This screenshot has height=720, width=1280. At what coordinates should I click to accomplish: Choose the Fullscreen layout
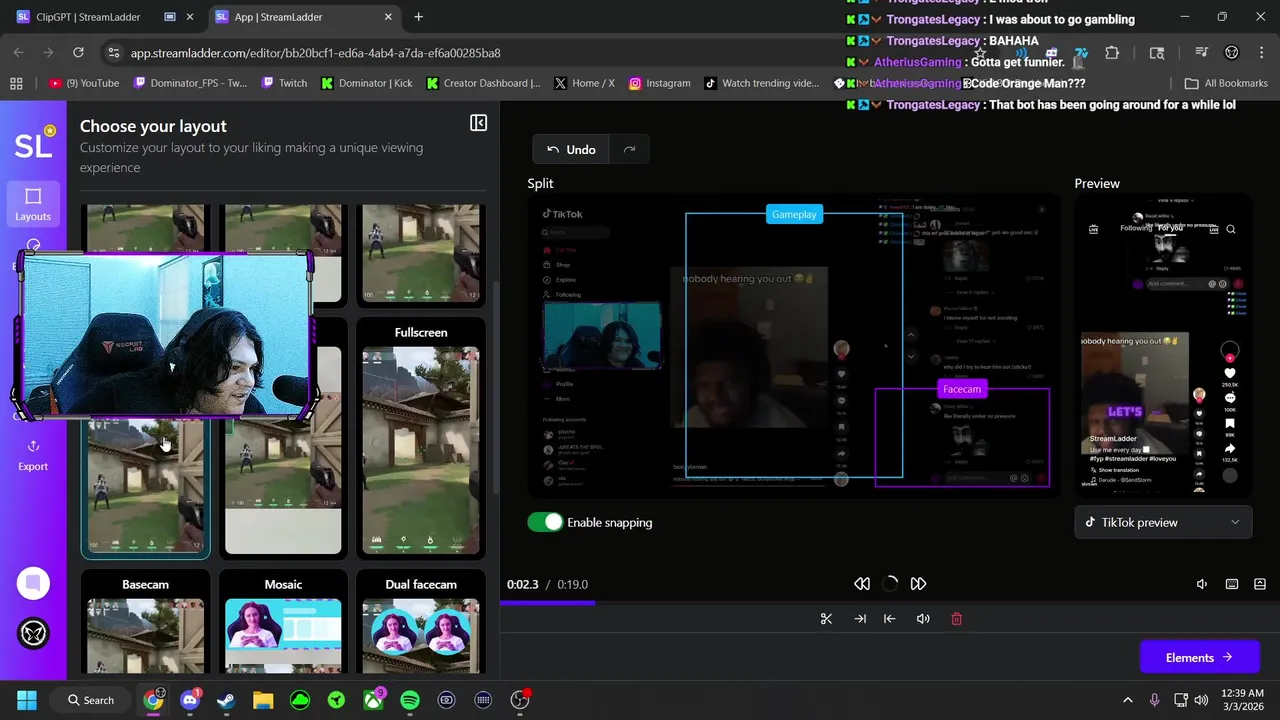[x=421, y=438]
